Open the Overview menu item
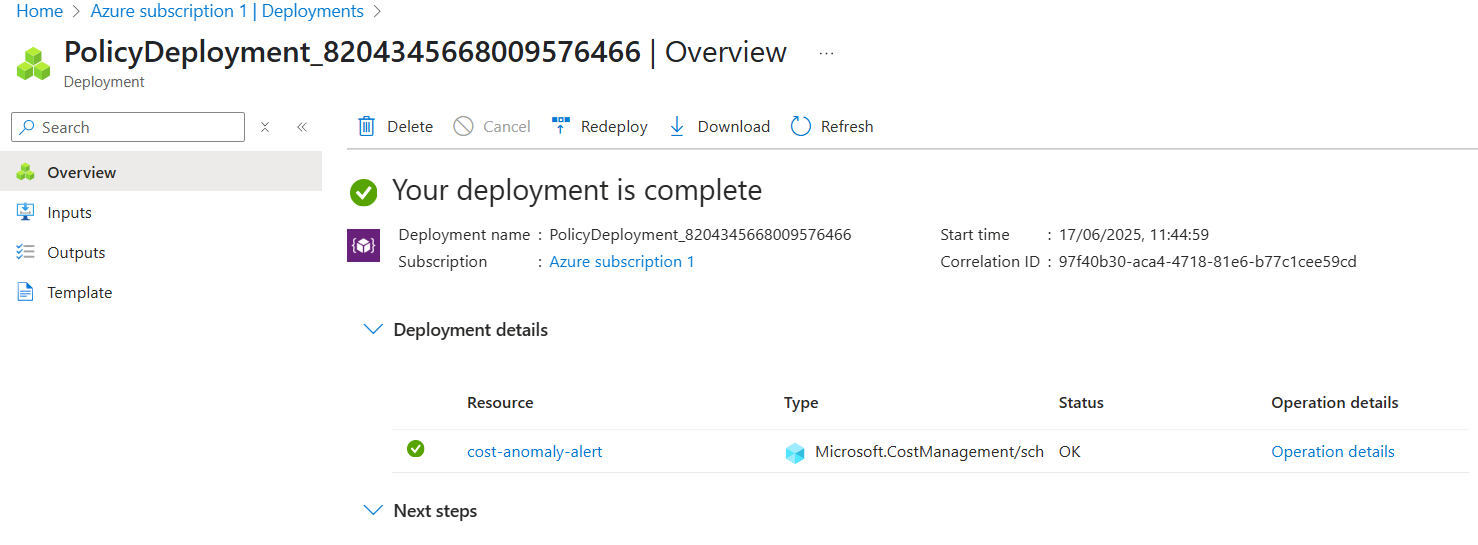This screenshot has width=1478, height=545. click(161, 172)
